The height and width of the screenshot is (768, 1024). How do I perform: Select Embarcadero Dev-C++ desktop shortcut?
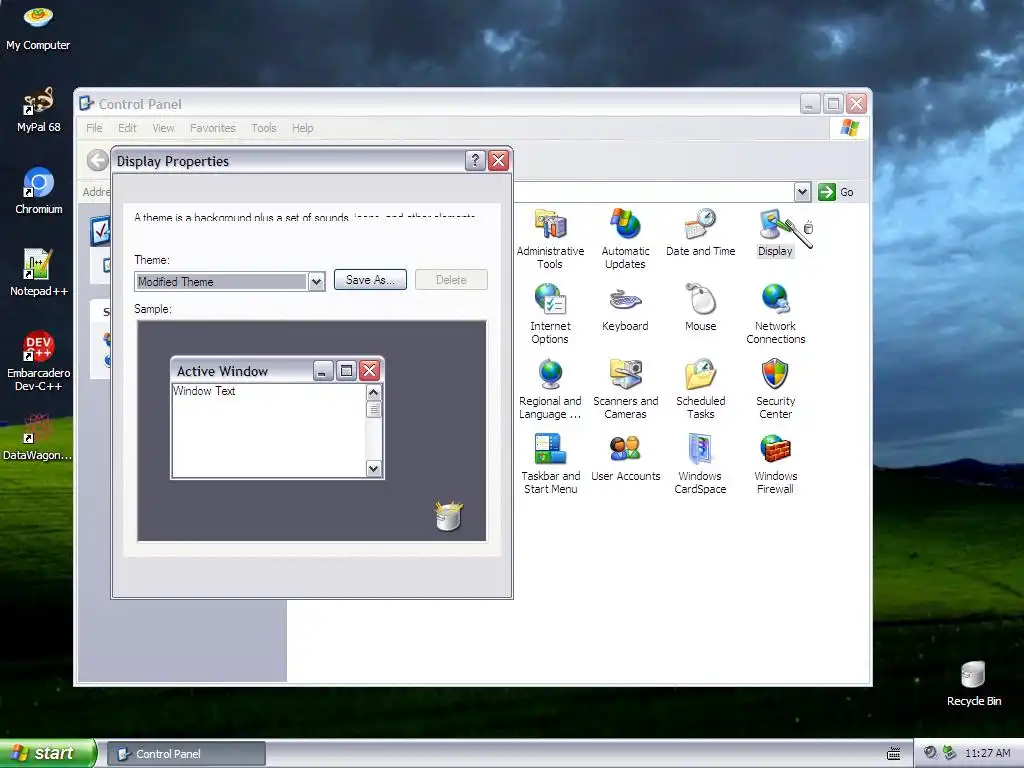(x=38, y=362)
